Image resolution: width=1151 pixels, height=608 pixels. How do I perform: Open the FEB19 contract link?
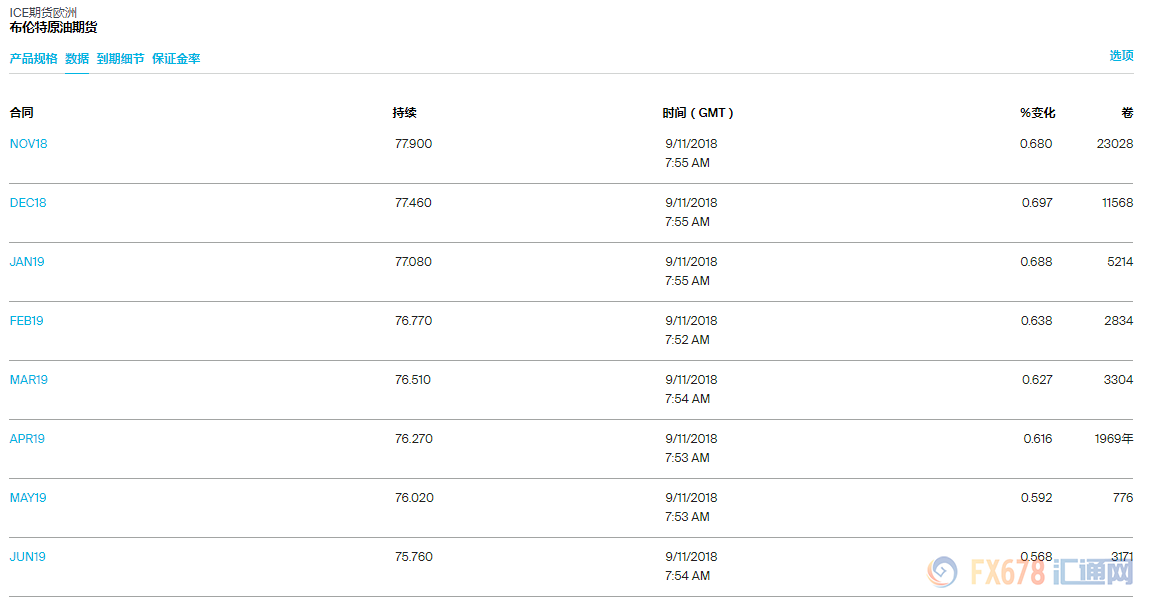(27, 321)
